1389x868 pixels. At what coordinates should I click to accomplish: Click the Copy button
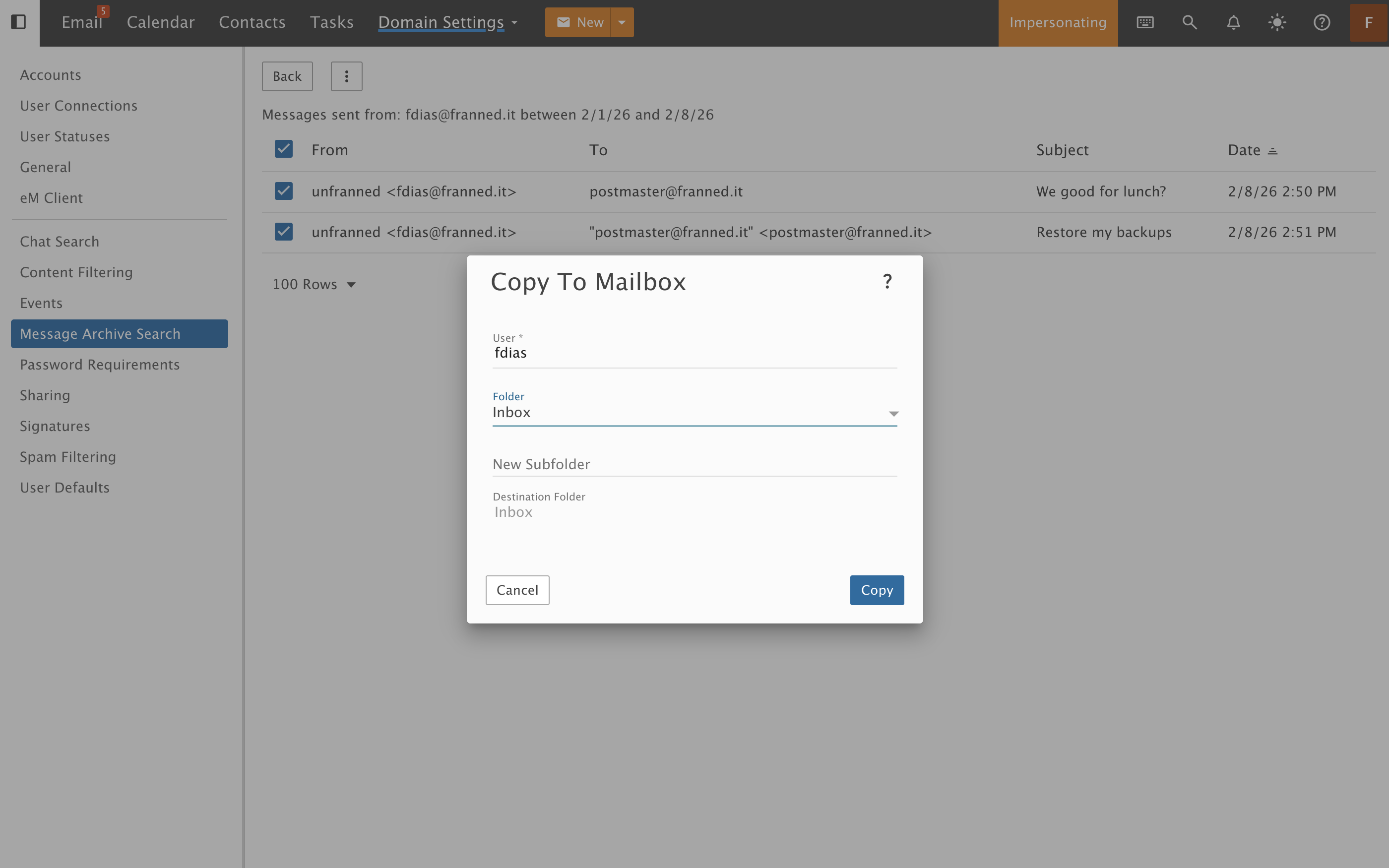pyautogui.click(x=877, y=590)
